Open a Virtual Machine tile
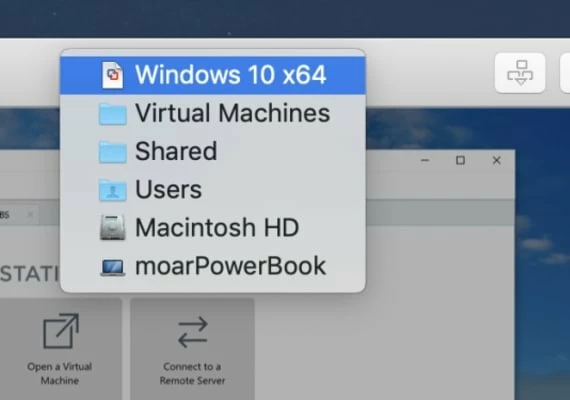 60,349
